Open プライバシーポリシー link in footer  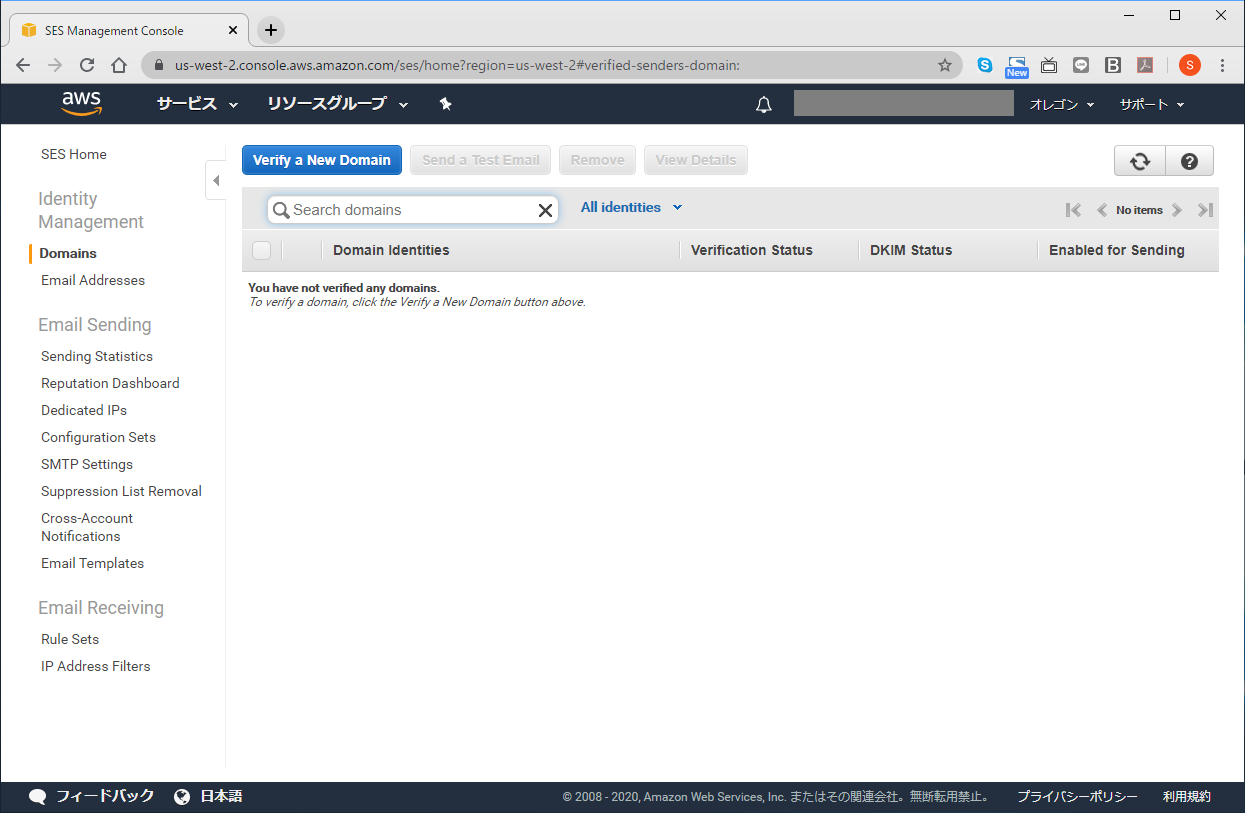coord(1077,797)
